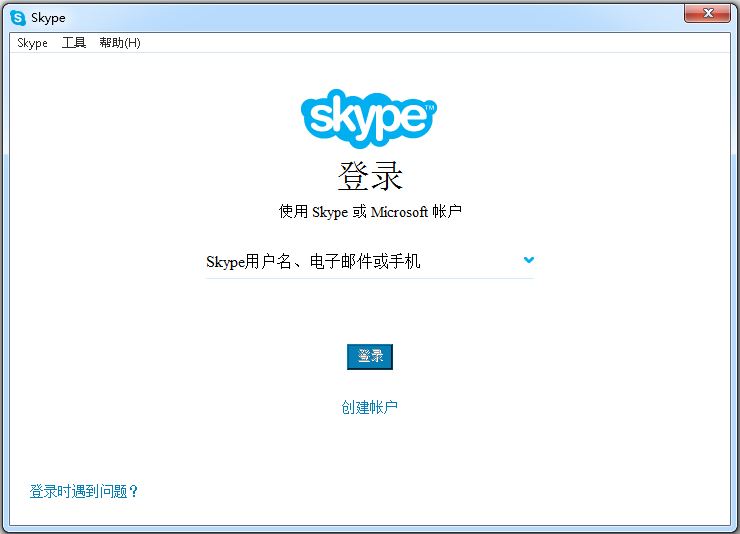Click the 使用 Skype 或 Microsoft 帐户 text
The height and width of the screenshot is (534, 740).
(370, 211)
